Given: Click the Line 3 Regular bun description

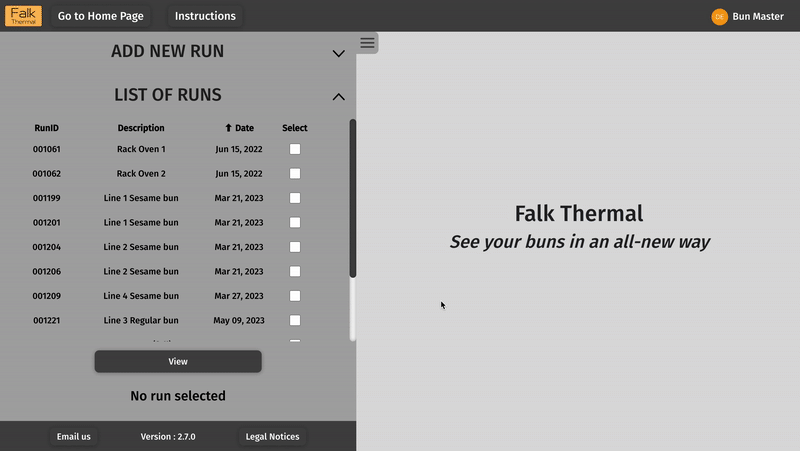Looking at the screenshot, I should pos(141,320).
